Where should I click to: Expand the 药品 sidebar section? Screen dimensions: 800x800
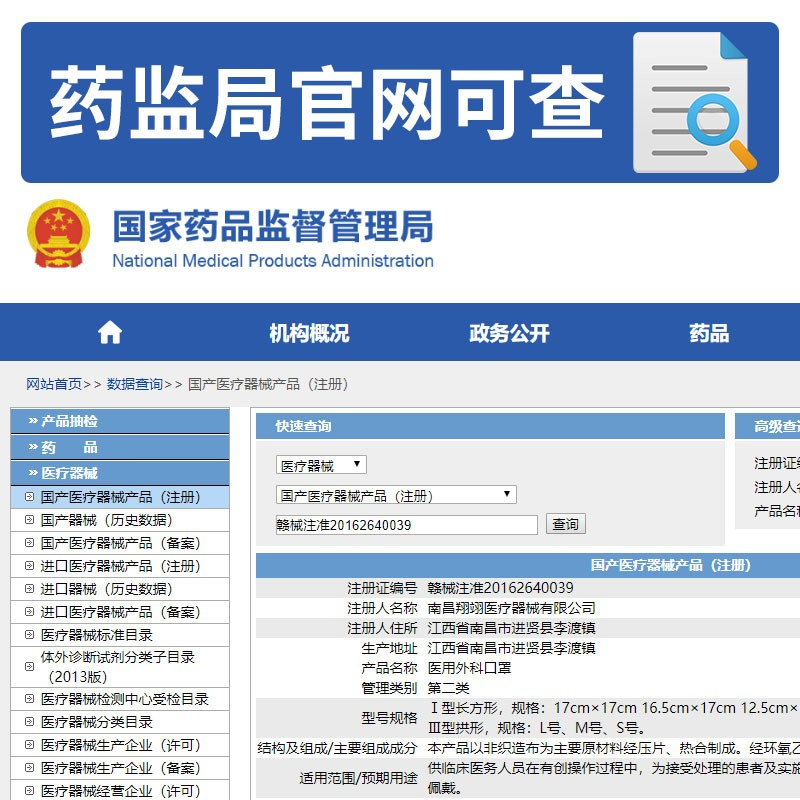(119, 447)
